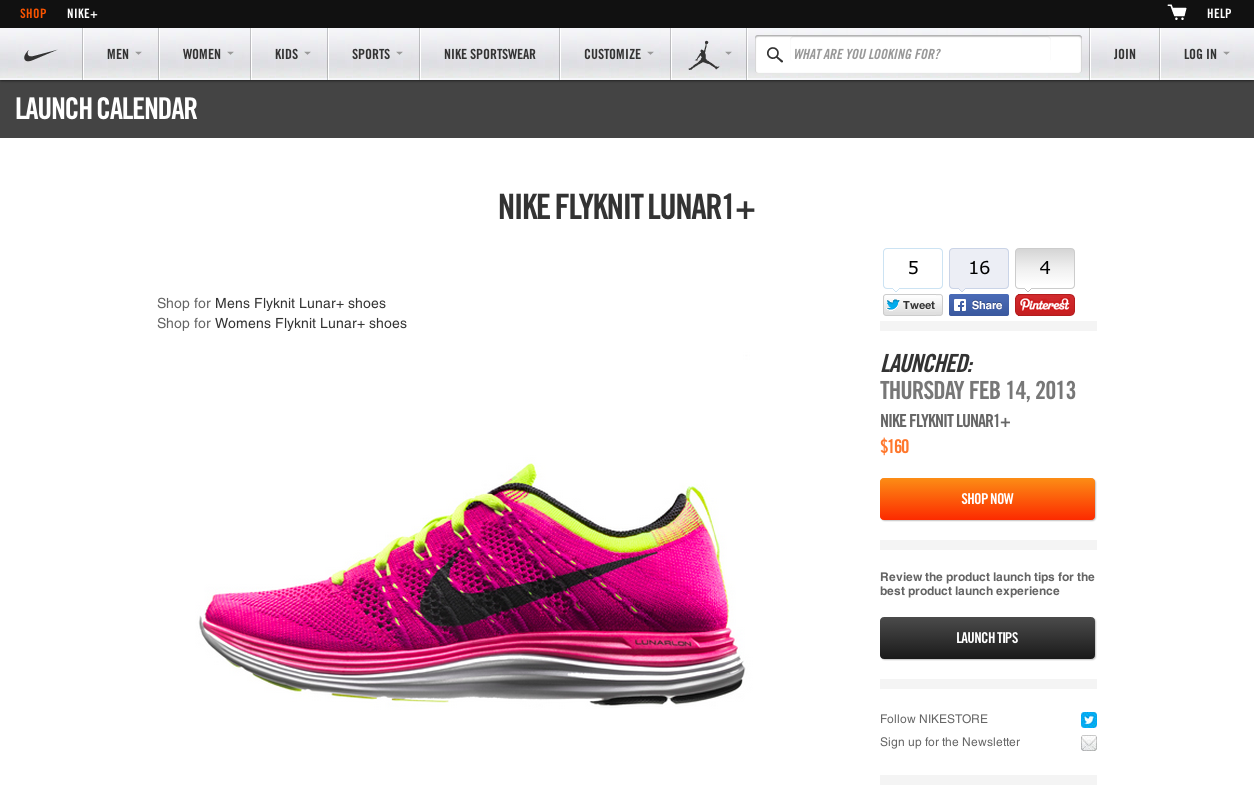Click the Nike Flyknit Lunar1+ page title
The height and width of the screenshot is (791, 1254).
[x=627, y=207]
